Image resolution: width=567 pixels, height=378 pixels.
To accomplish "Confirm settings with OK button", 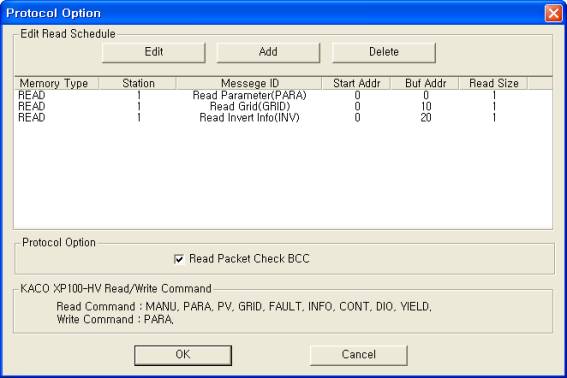I will click(183, 355).
